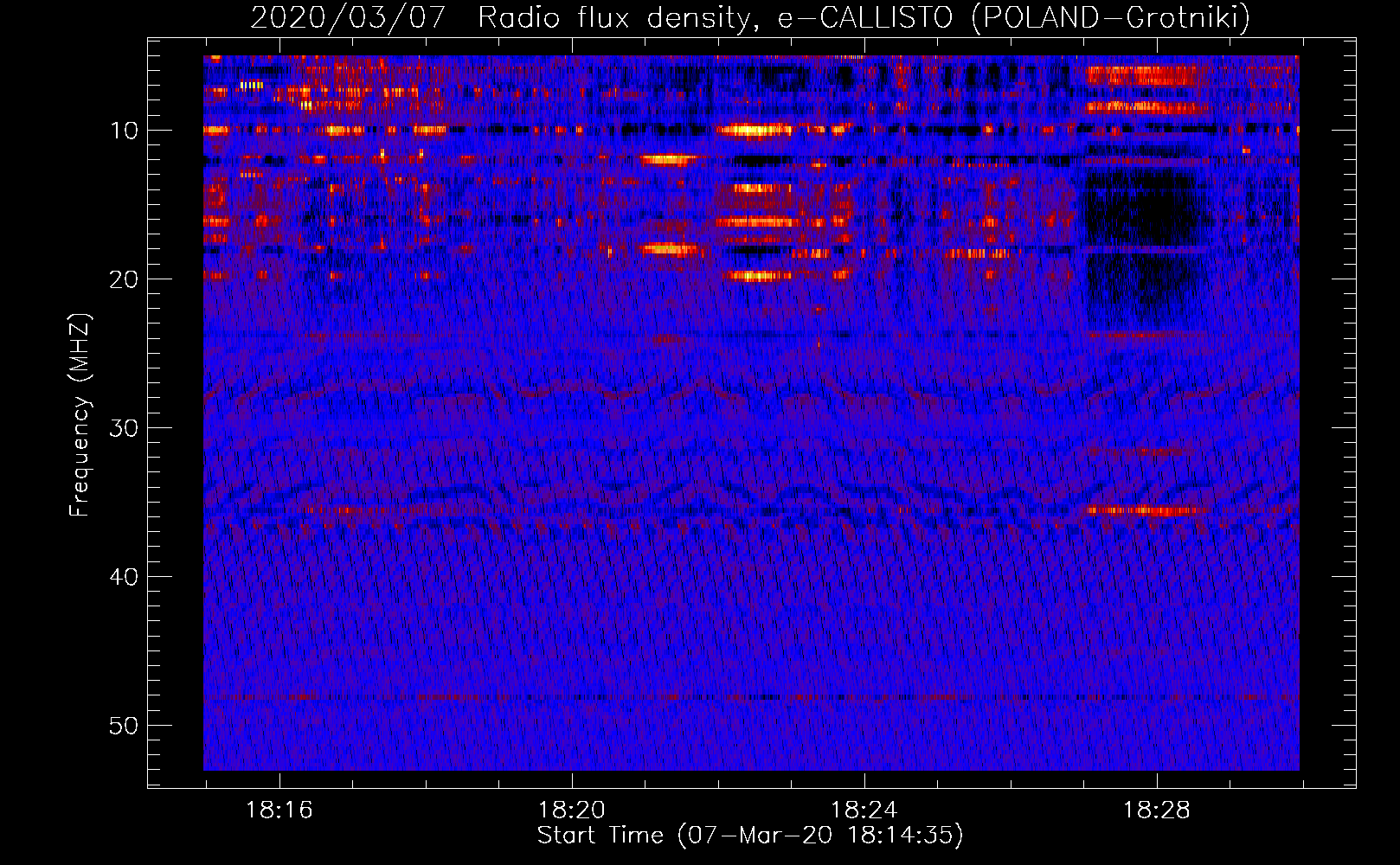Click the 20 MHz frequency tick label
Screen dimensions: 1400x865
pos(125,279)
